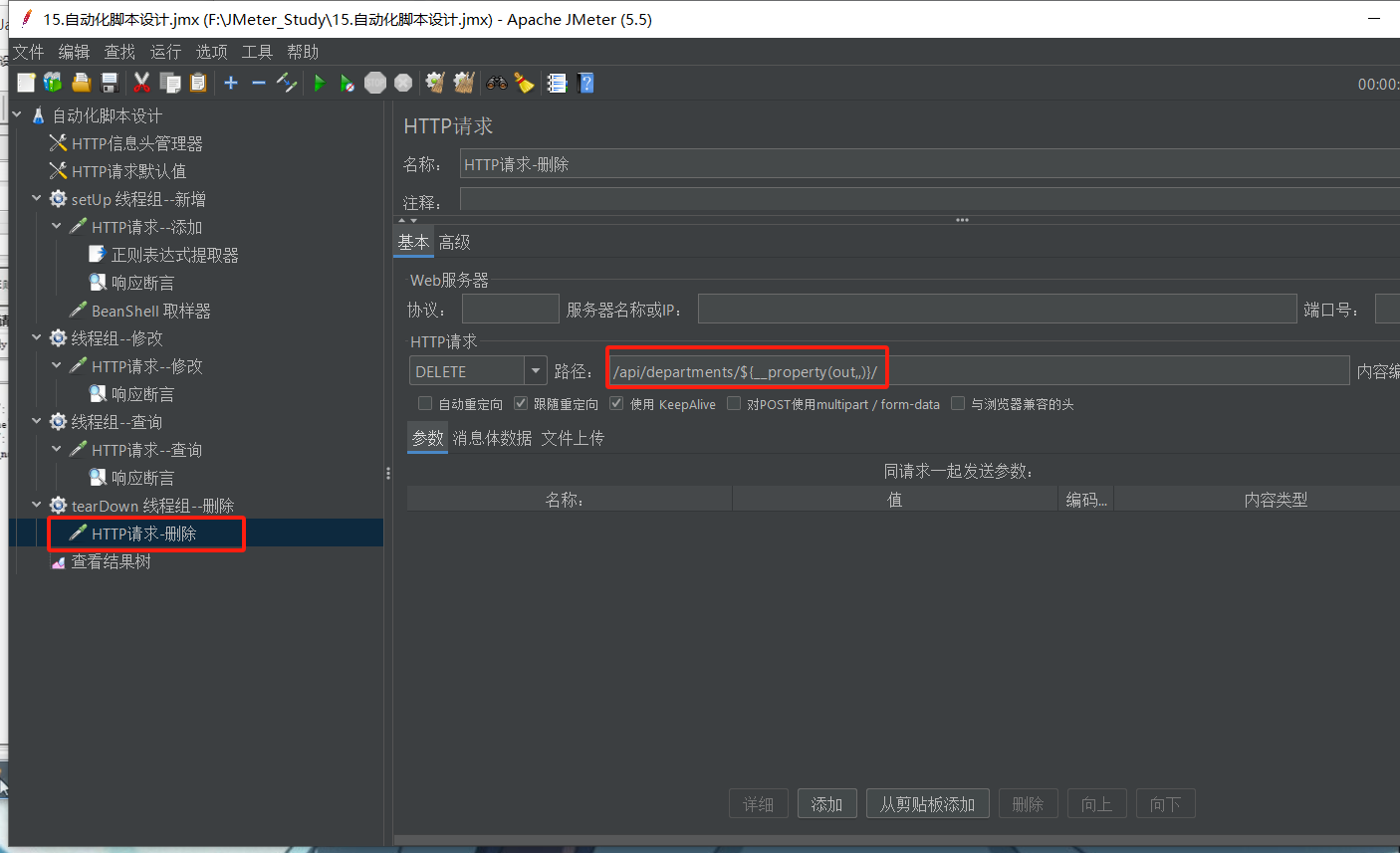Click the 注释 input field

click(x=929, y=199)
